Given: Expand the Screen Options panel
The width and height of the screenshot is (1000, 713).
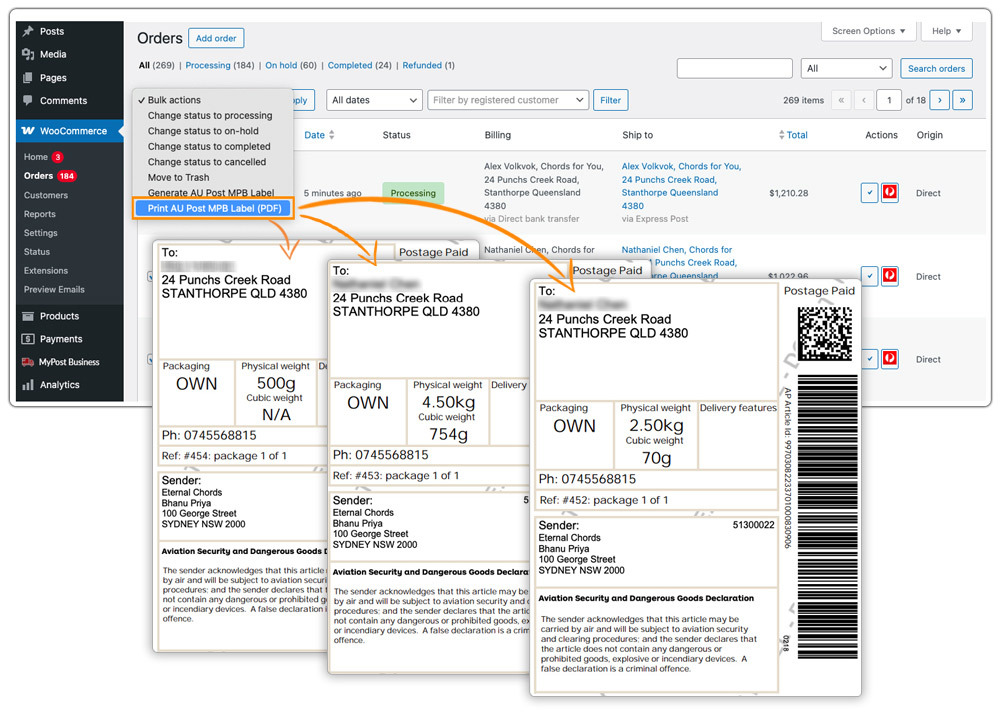Looking at the screenshot, I should click(868, 31).
